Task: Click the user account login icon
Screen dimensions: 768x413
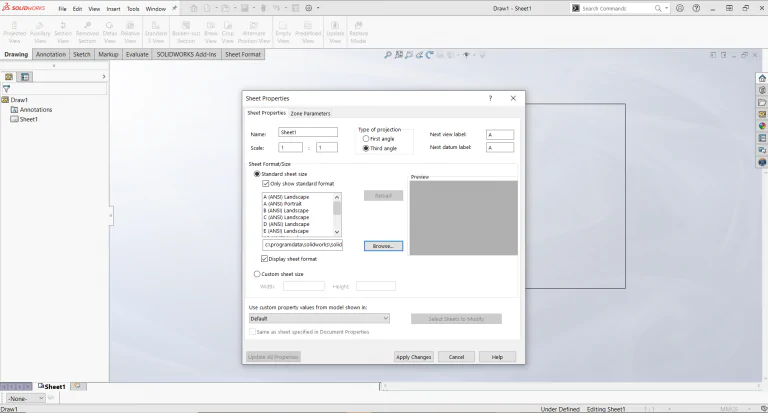Action: pos(680,8)
